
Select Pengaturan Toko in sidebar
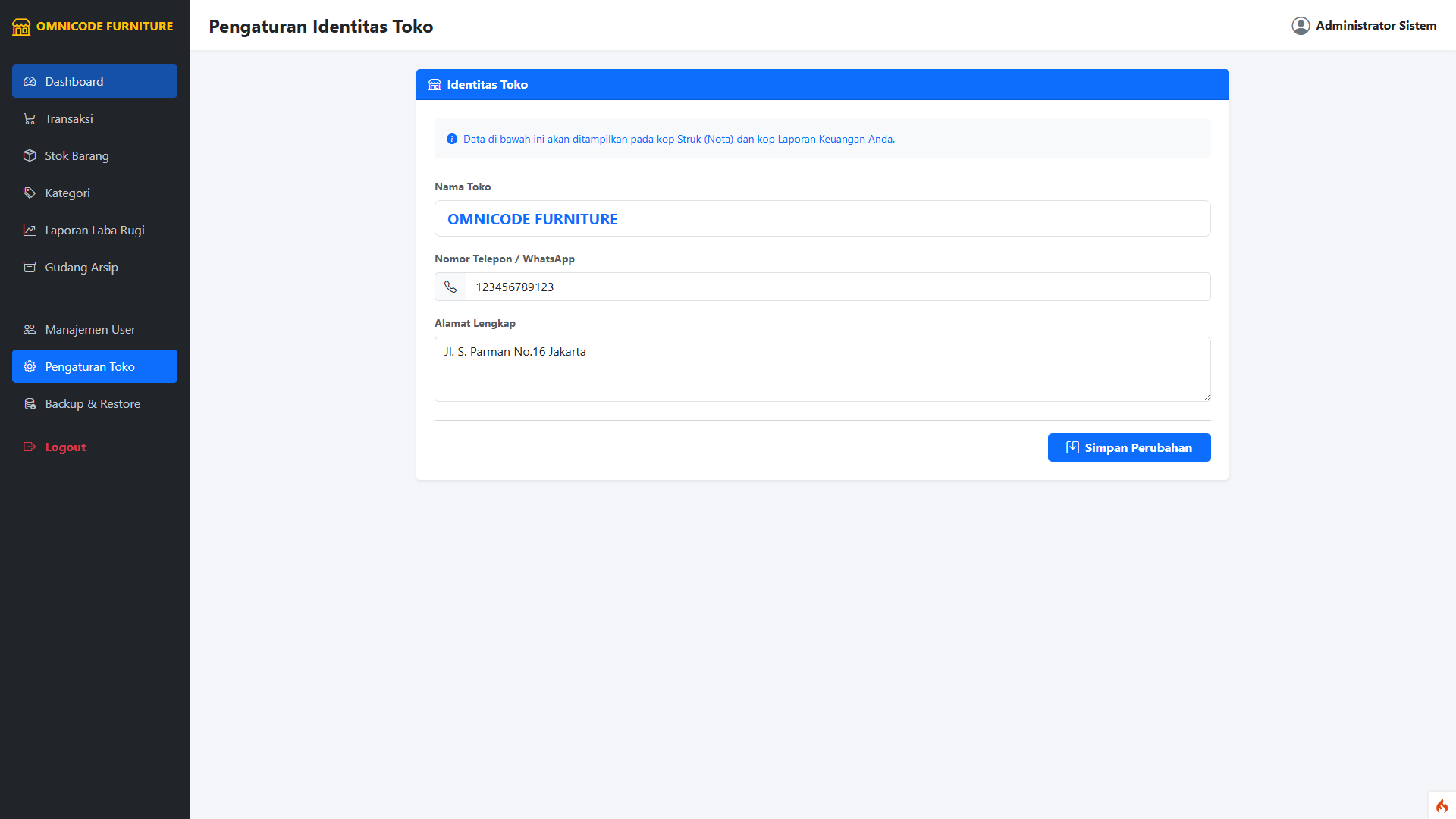(95, 366)
